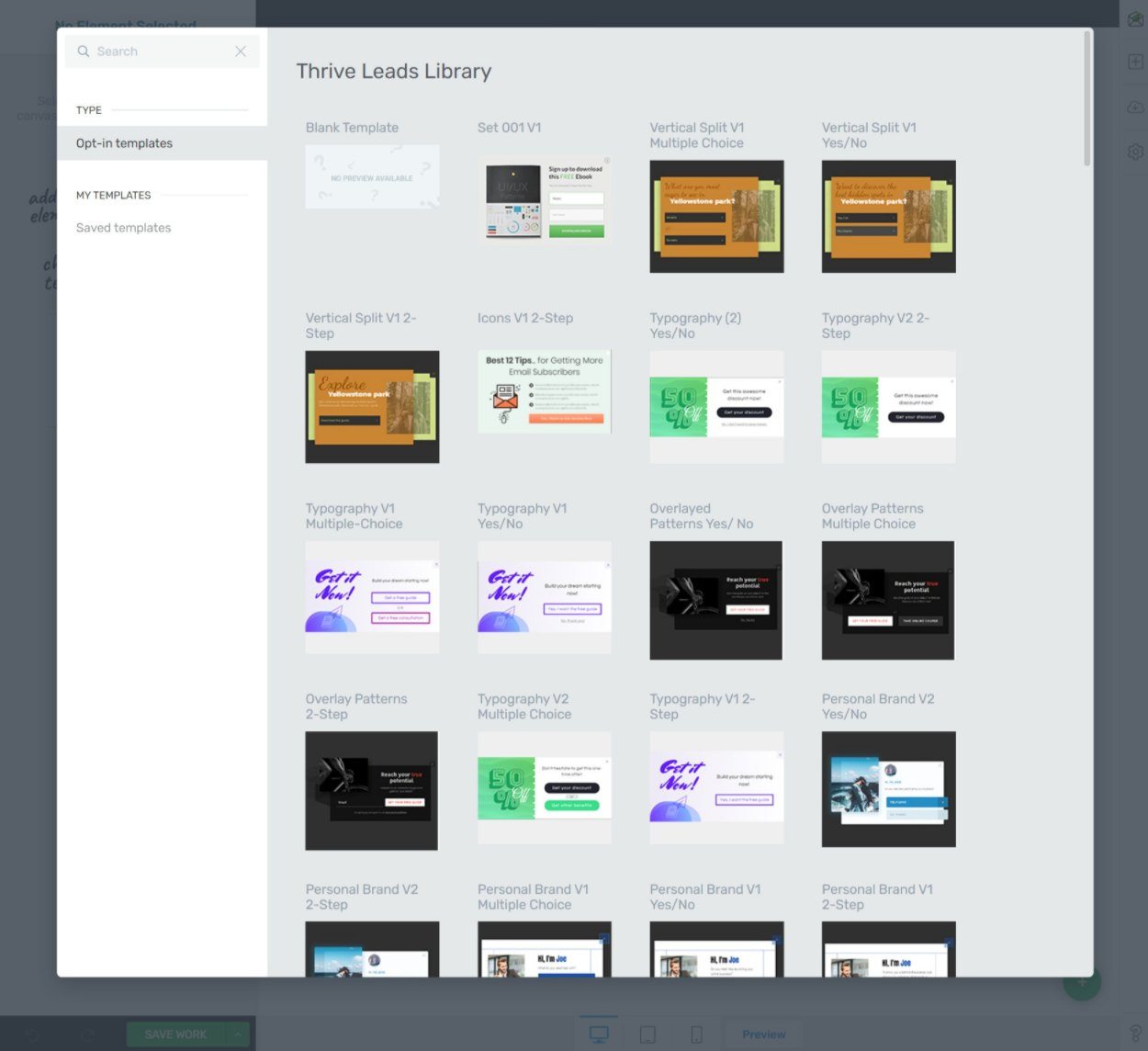
Task: Clear search with the X icon
Action: click(241, 51)
